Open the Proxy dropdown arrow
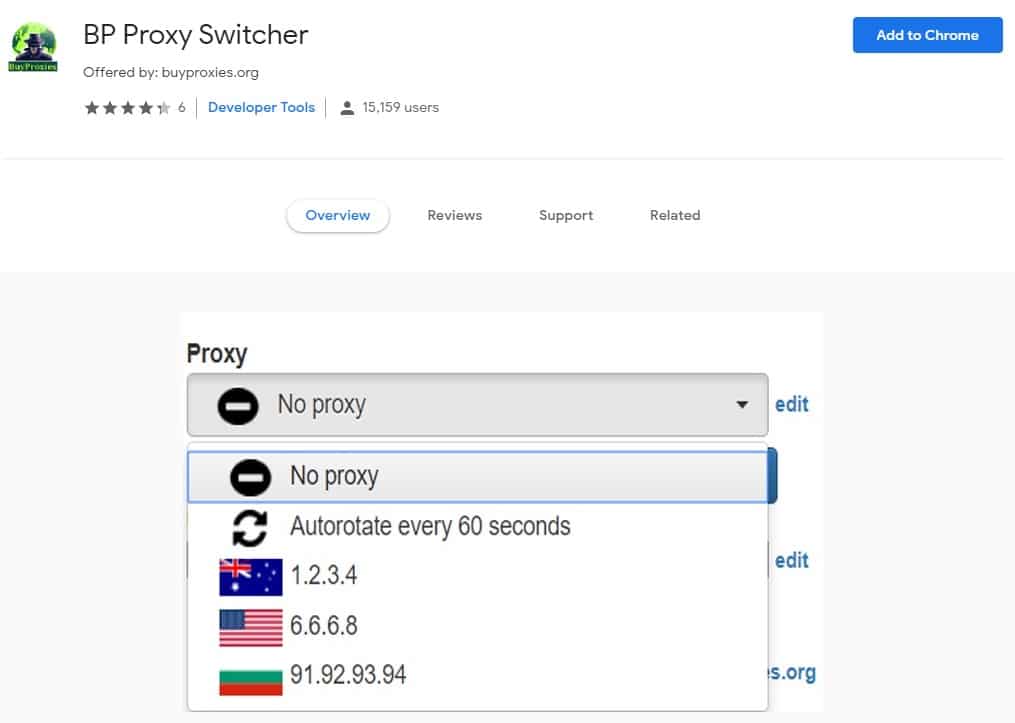 pyautogui.click(x=742, y=405)
